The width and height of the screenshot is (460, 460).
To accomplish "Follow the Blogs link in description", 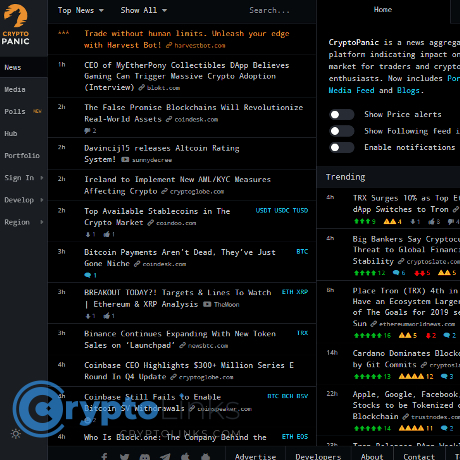I will pyautogui.click(x=408, y=90).
